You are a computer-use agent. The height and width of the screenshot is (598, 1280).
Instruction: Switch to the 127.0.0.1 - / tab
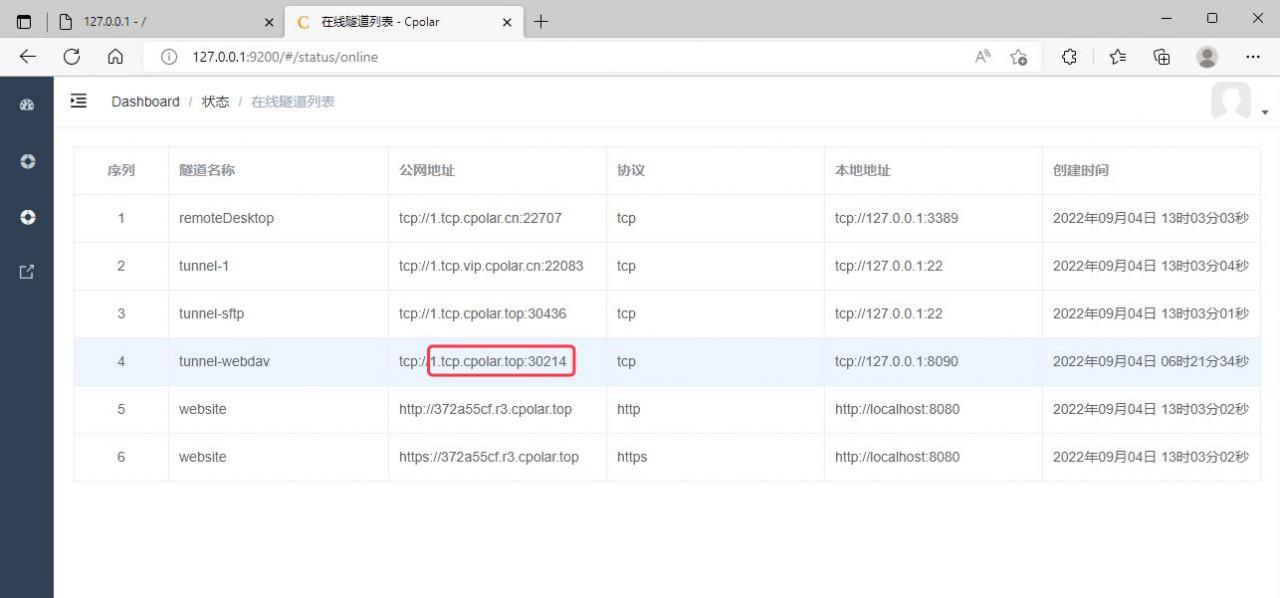pyautogui.click(x=166, y=21)
